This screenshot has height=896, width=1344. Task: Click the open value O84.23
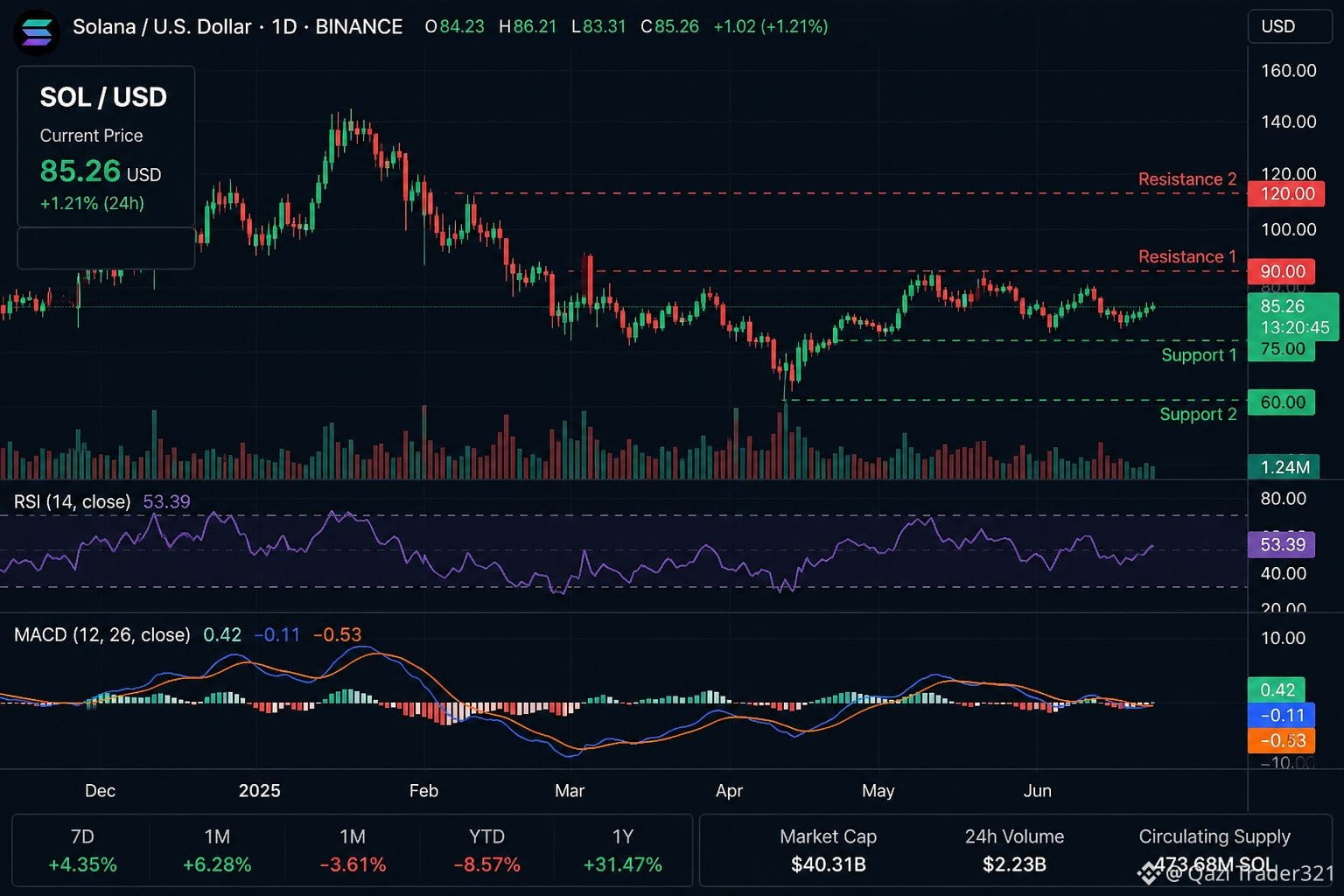(454, 26)
